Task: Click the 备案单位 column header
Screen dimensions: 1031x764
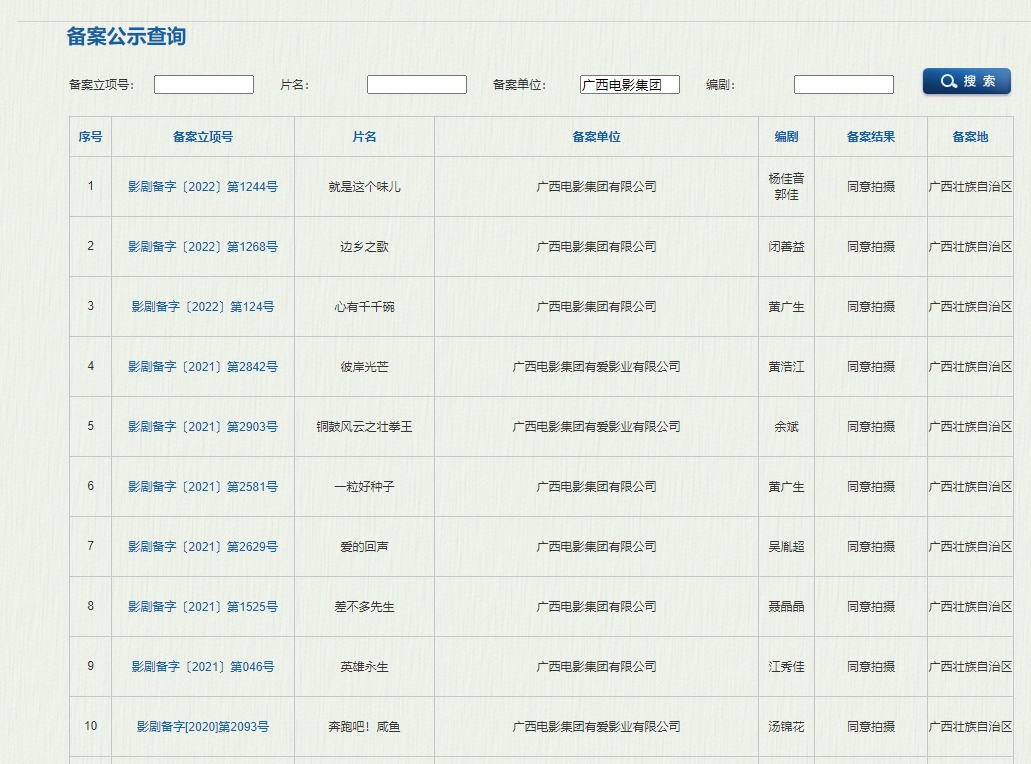Action: [x=596, y=137]
